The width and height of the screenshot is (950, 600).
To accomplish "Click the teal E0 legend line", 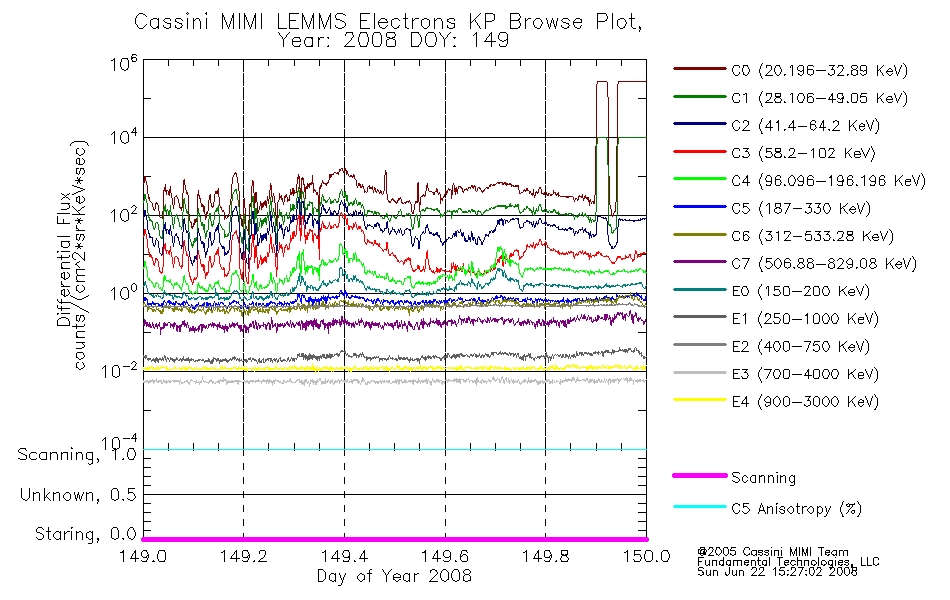I will tap(700, 290).
